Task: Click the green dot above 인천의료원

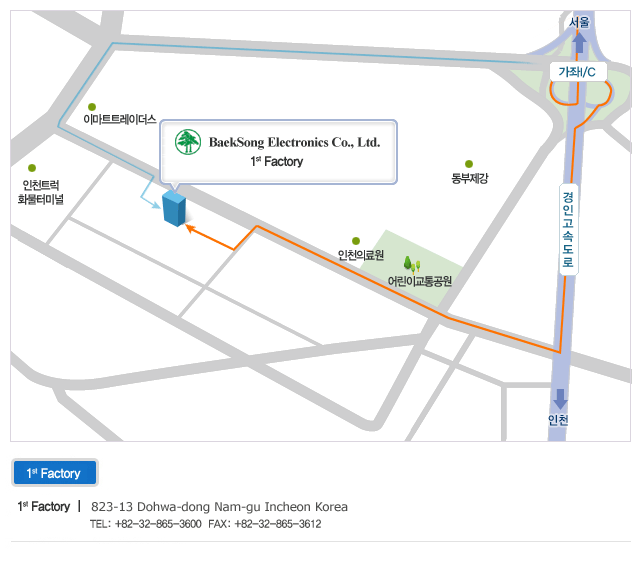Action: click(356, 241)
